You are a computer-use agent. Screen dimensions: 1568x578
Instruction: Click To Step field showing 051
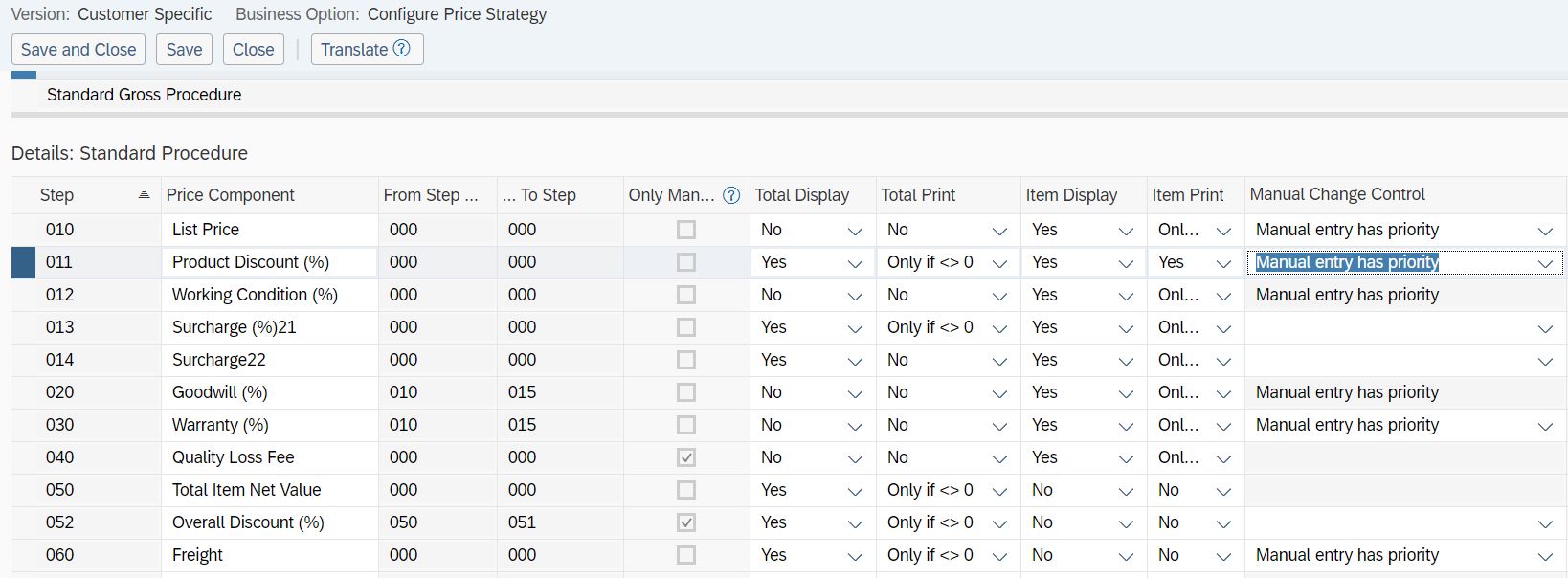click(559, 522)
